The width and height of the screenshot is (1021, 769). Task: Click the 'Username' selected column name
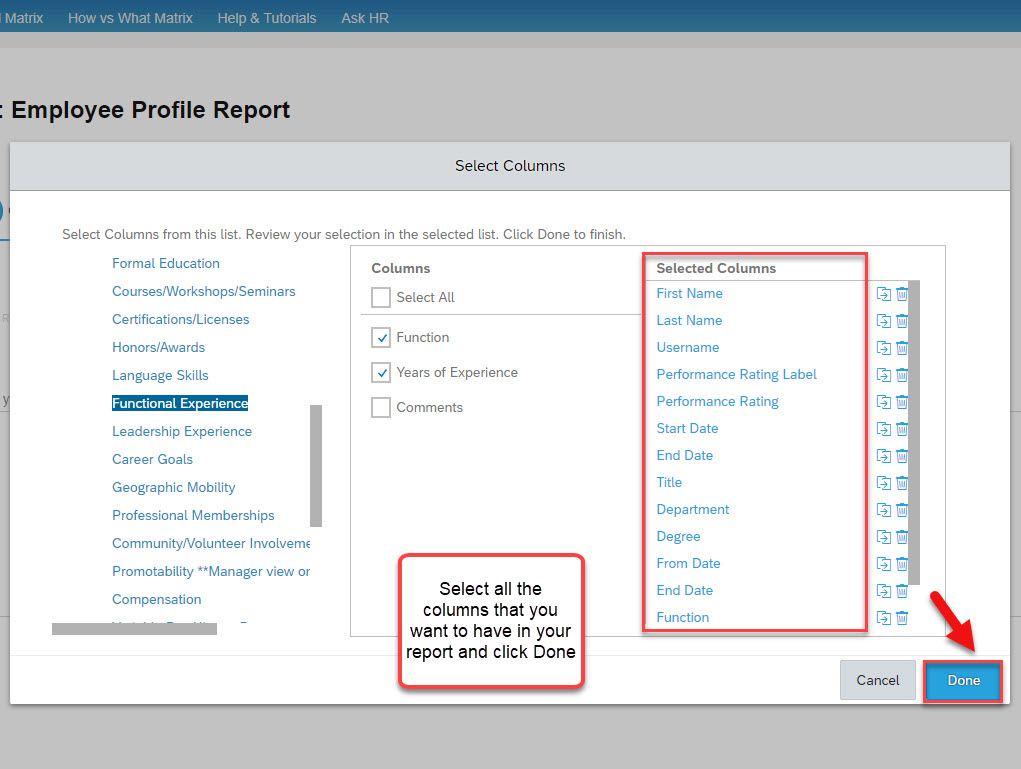688,348
